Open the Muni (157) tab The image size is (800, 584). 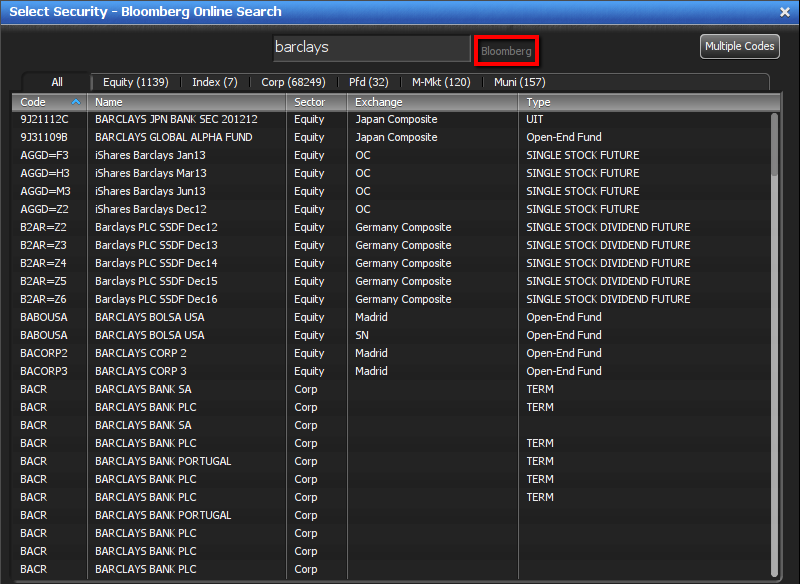point(519,82)
